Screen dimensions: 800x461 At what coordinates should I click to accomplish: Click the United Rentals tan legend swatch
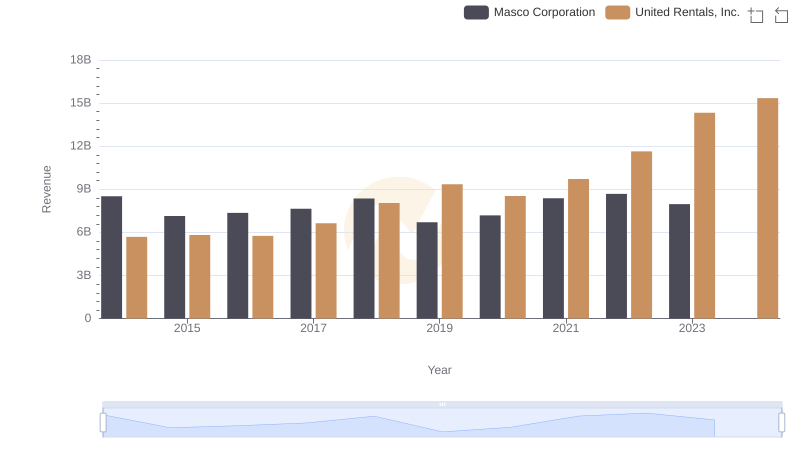point(617,12)
